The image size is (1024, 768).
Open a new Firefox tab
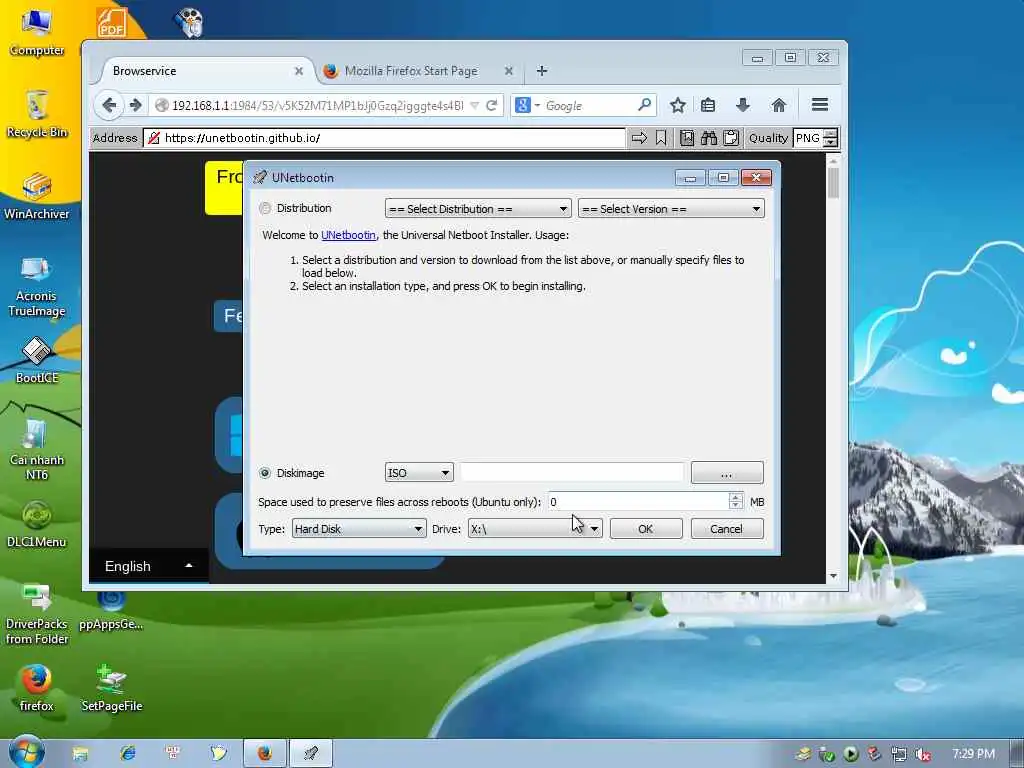coord(541,71)
